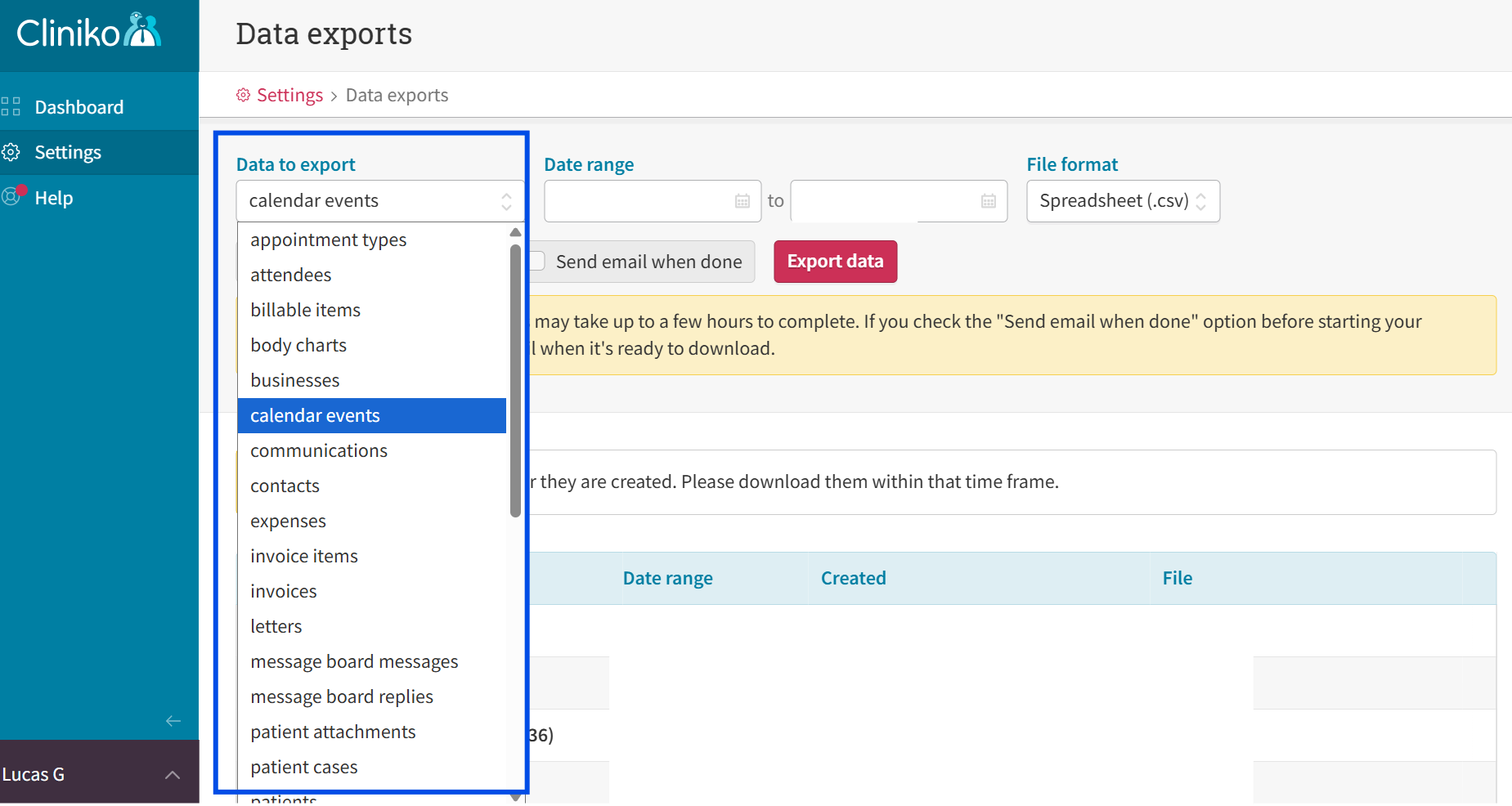This screenshot has width=1512, height=806.
Task: Select invoice items option
Action: coord(372,557)
